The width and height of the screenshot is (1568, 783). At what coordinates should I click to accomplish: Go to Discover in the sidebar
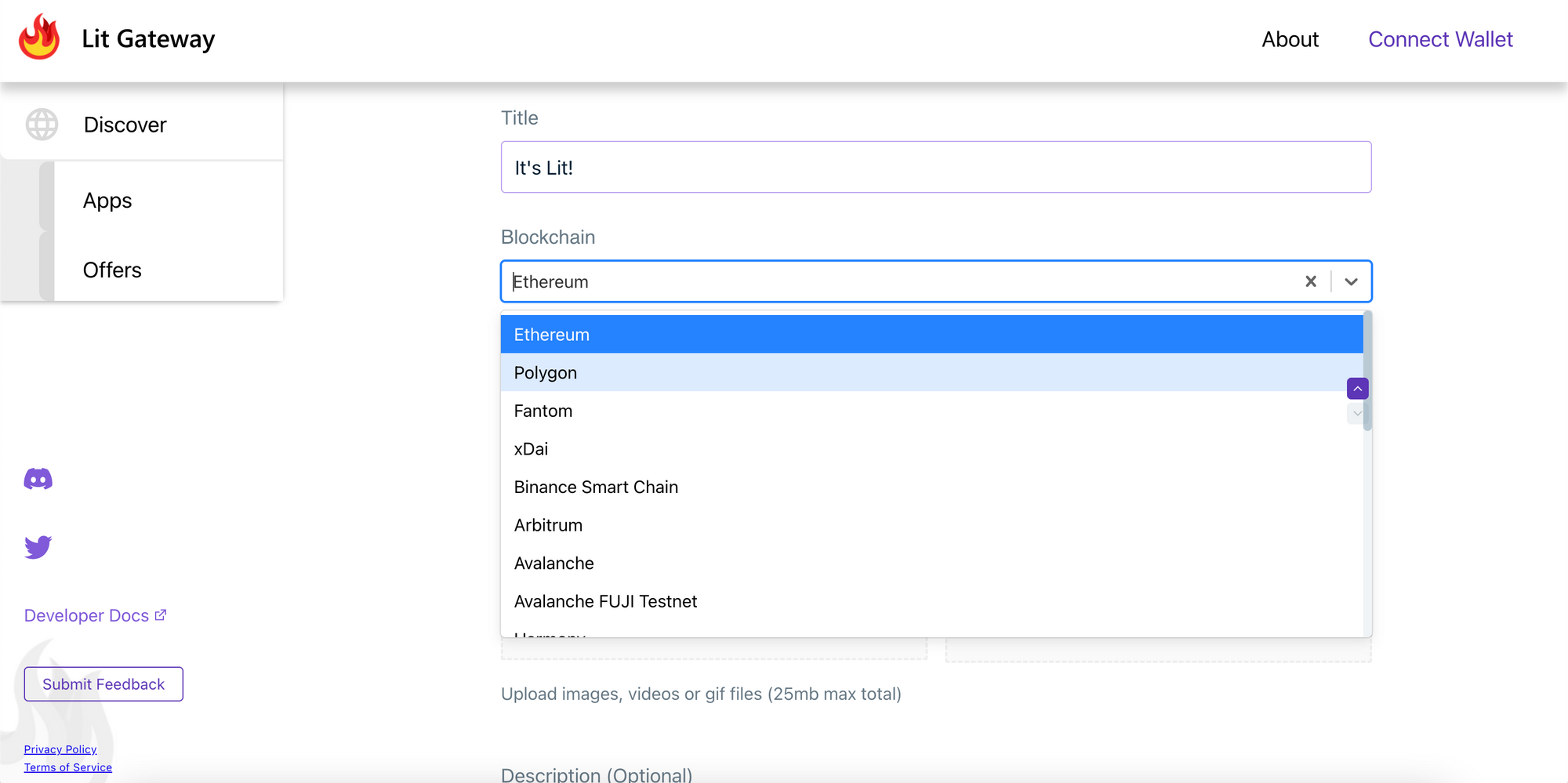point(125,125)
